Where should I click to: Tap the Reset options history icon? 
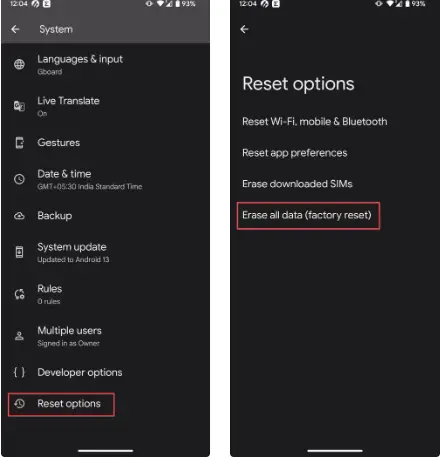pos(19,404)
